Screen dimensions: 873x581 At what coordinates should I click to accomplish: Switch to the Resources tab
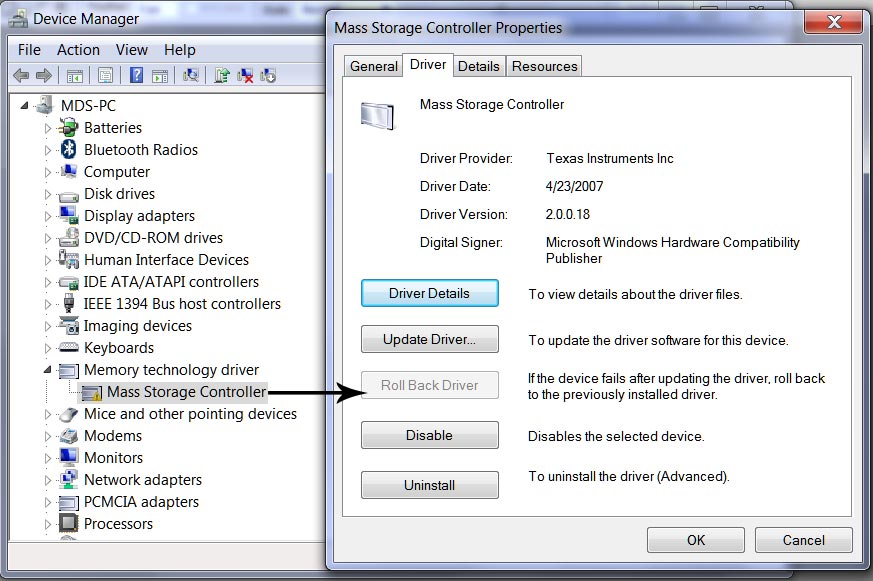tap(543, 66)
